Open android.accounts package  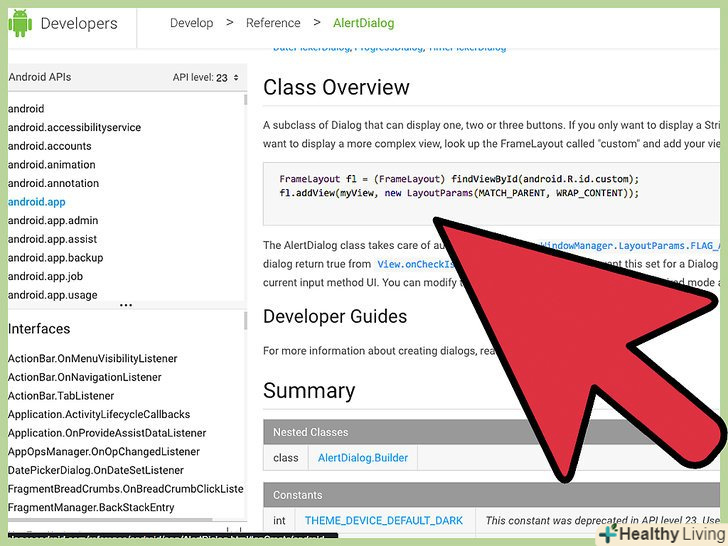tap(50, 146)
